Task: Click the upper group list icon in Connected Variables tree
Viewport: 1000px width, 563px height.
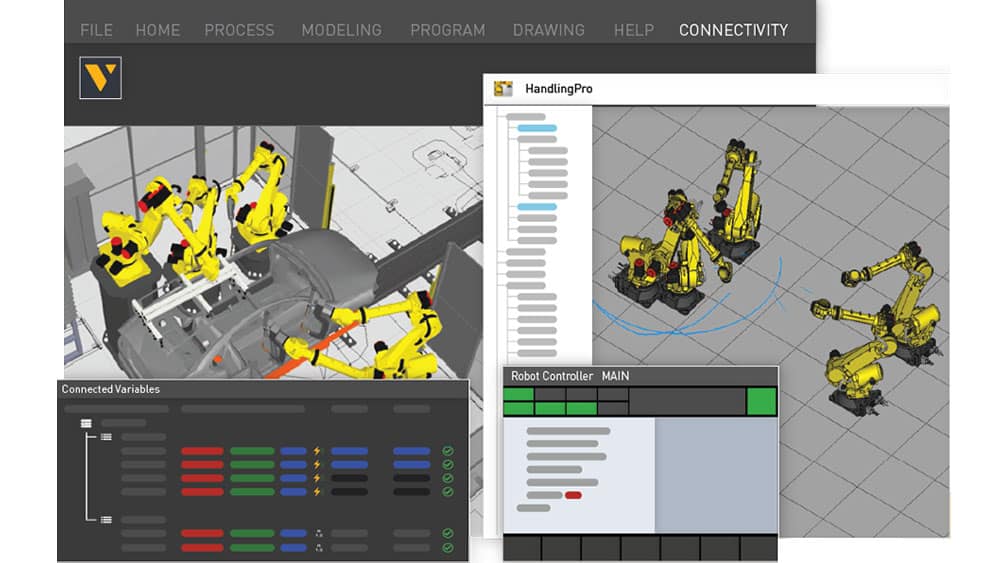Action: [106, 437]
